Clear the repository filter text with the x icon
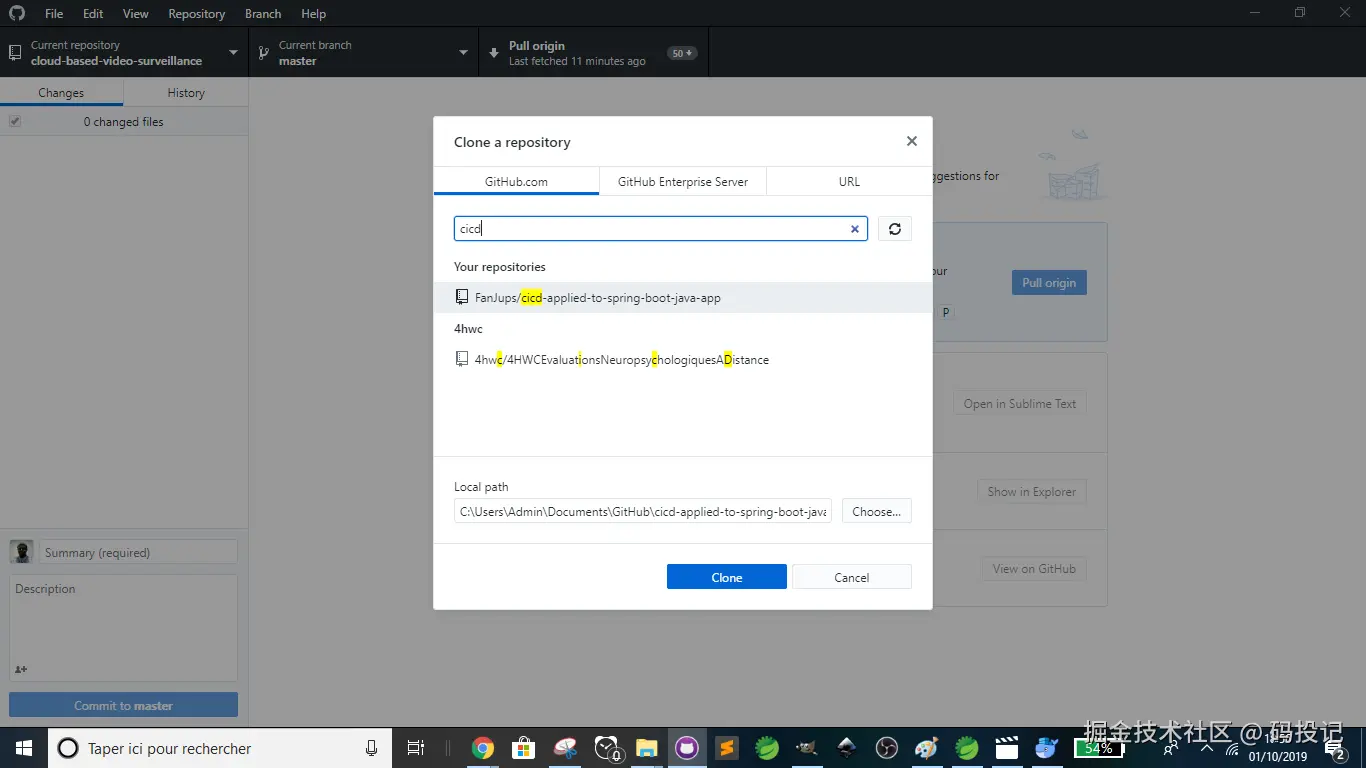Image resolution: width=1366 pixels, height=768 pixels. coord(855,229)
